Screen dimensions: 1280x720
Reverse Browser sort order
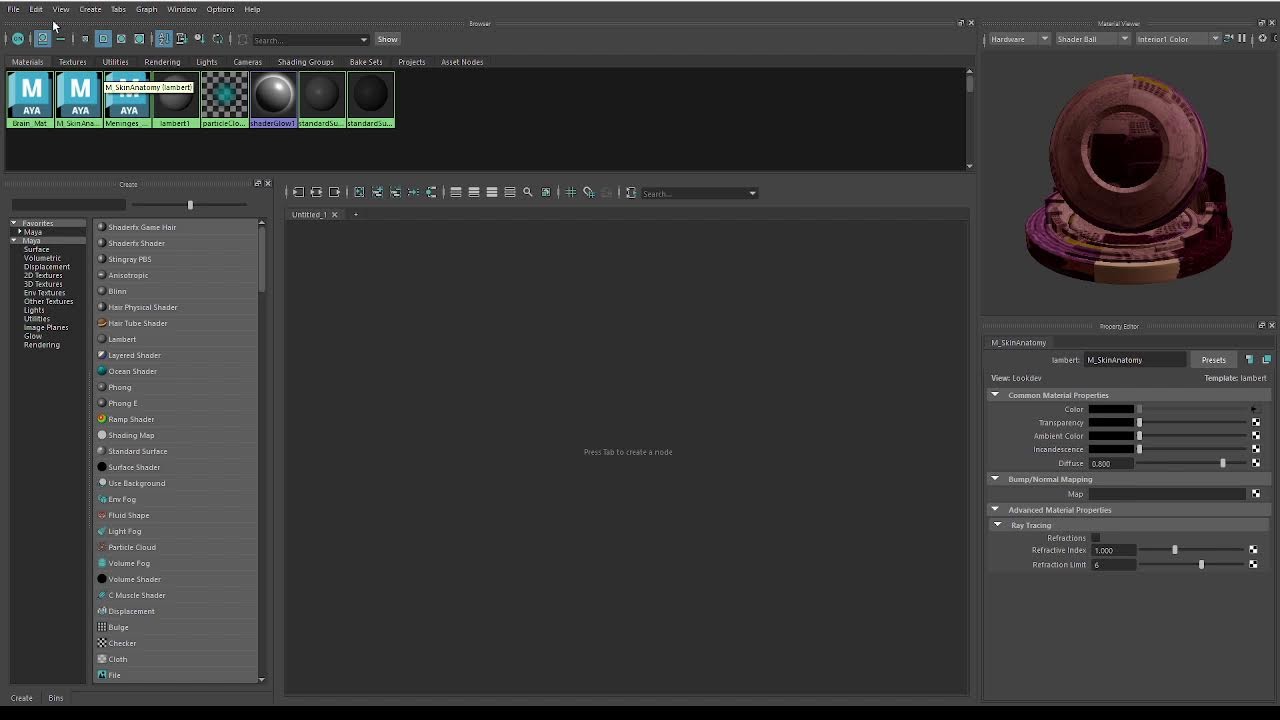(x=217, y=39)
